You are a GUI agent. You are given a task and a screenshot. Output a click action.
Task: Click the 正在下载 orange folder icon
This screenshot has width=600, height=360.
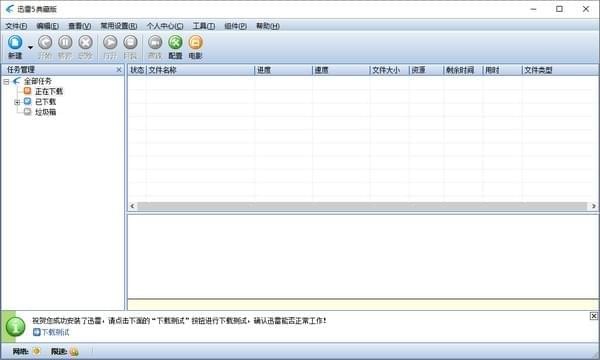[27, 91]
